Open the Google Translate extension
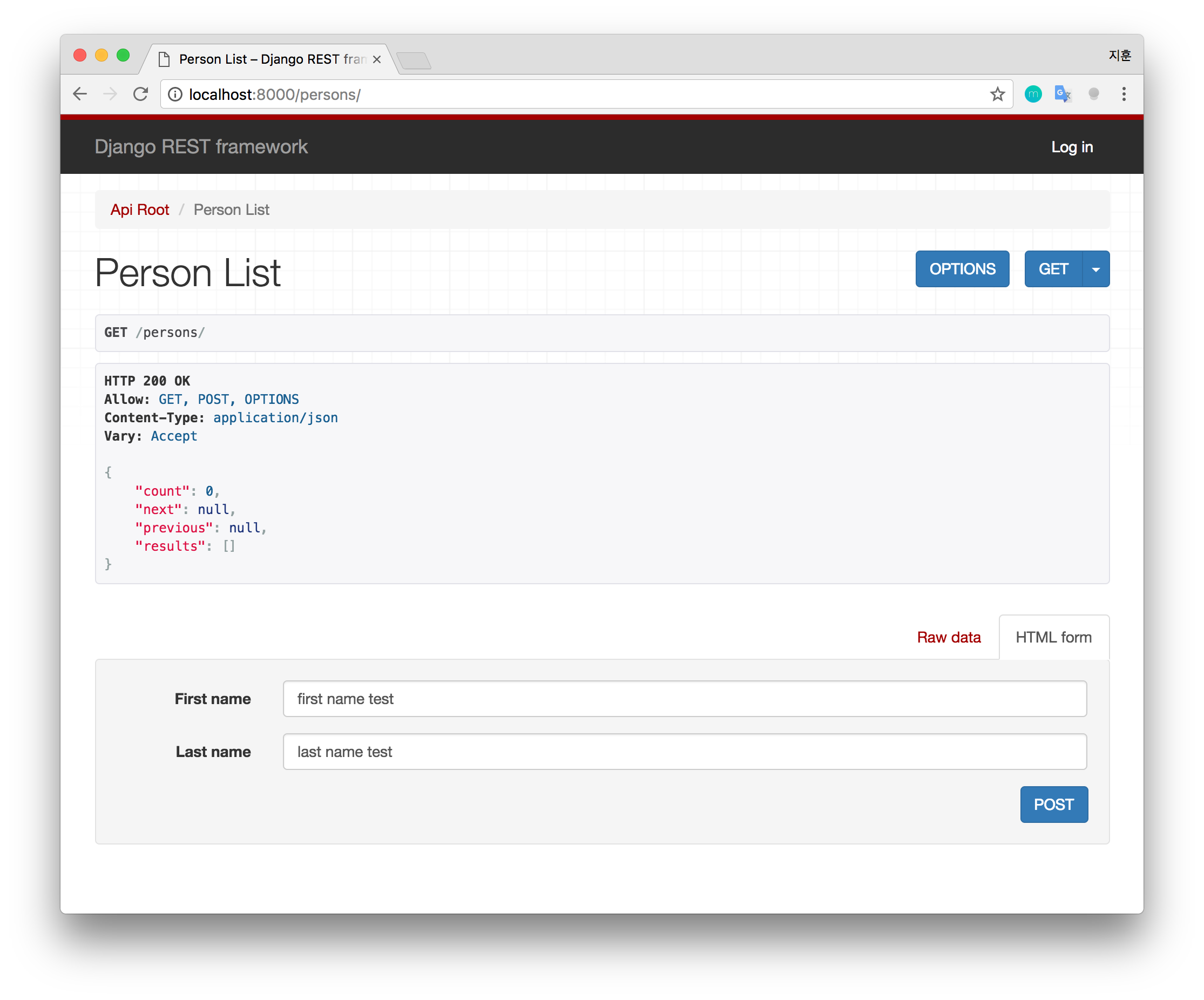This screenshot has height=1000, width=1204. pyautogui.click(x=1063, y=94)
